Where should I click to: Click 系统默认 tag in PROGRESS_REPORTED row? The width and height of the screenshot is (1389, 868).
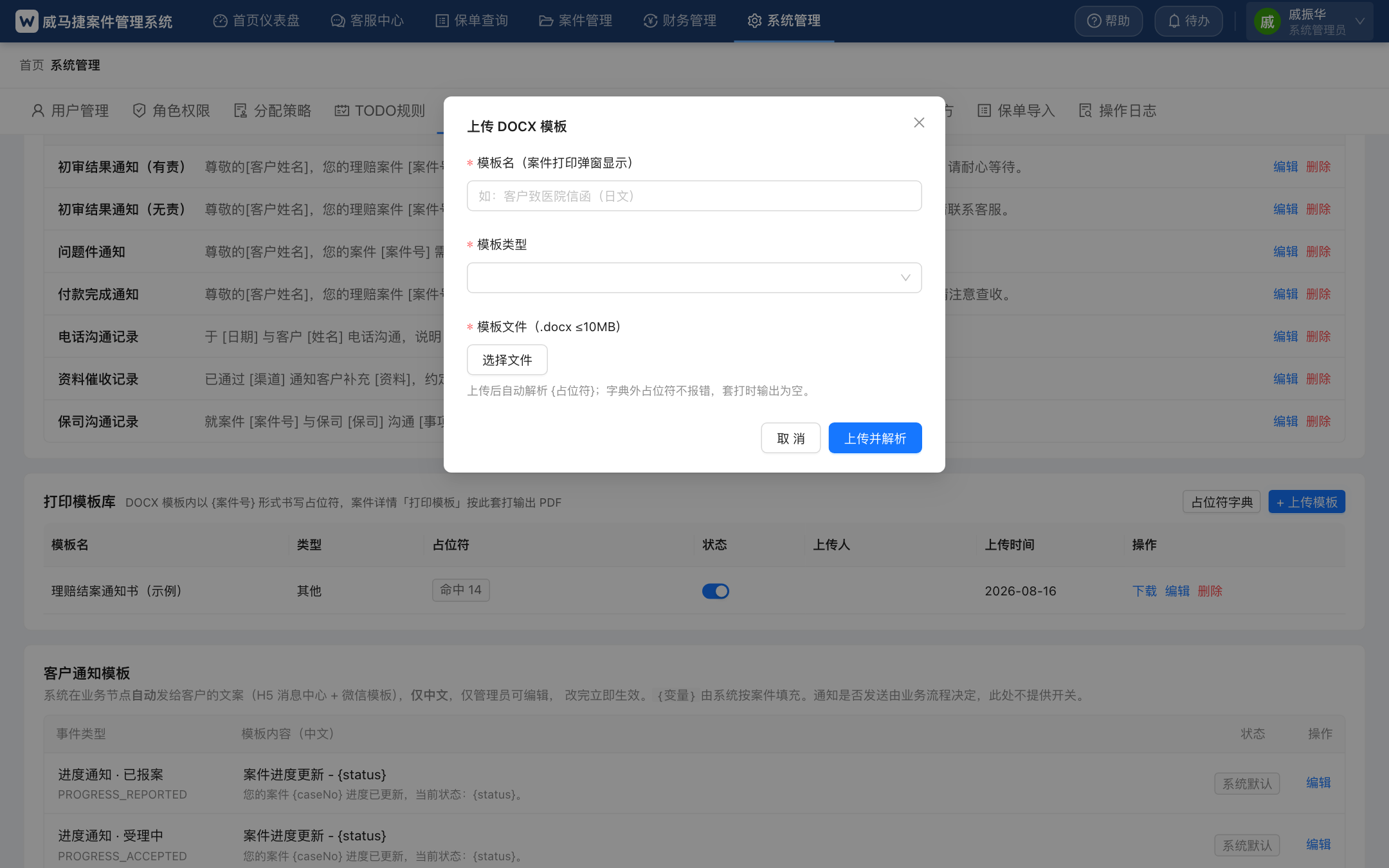(x=1247, y=784)
